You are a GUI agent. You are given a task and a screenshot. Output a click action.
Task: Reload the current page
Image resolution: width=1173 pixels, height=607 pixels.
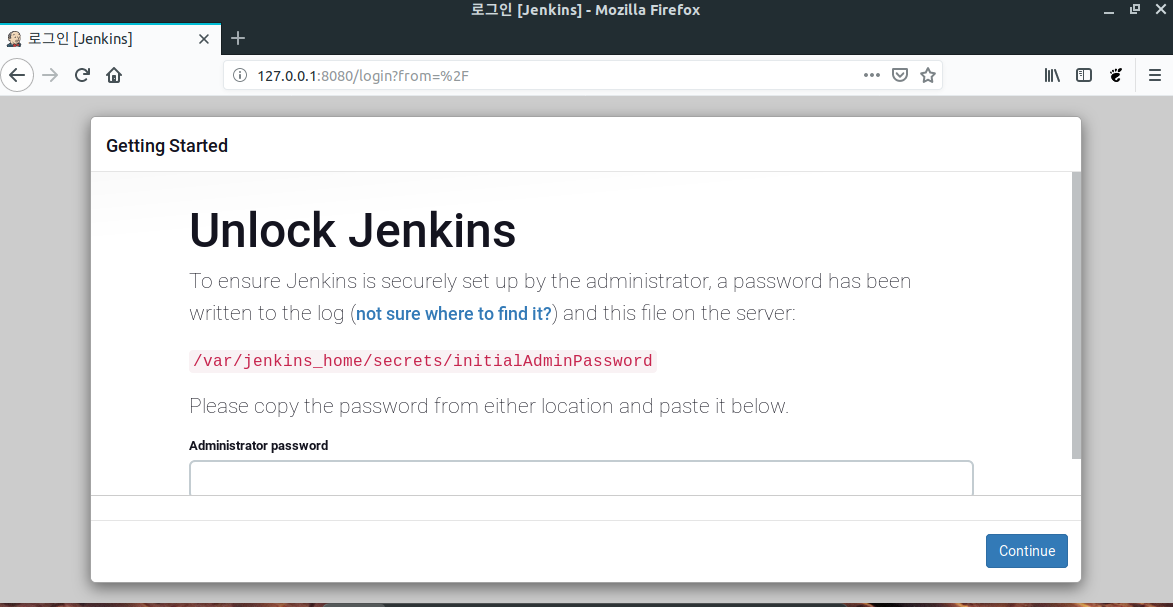(82, 75)
